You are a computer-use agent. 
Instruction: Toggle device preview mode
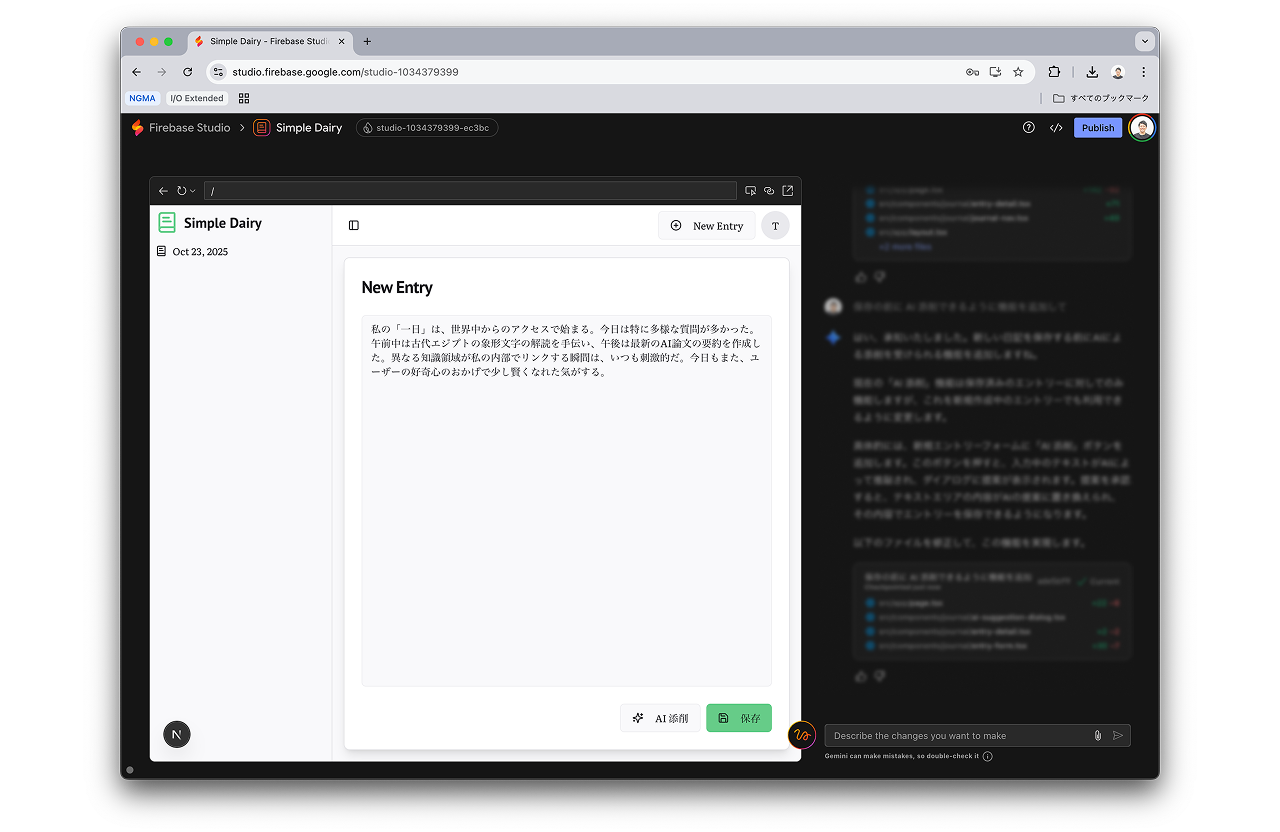pyautogui.click(x=750, y=190)
